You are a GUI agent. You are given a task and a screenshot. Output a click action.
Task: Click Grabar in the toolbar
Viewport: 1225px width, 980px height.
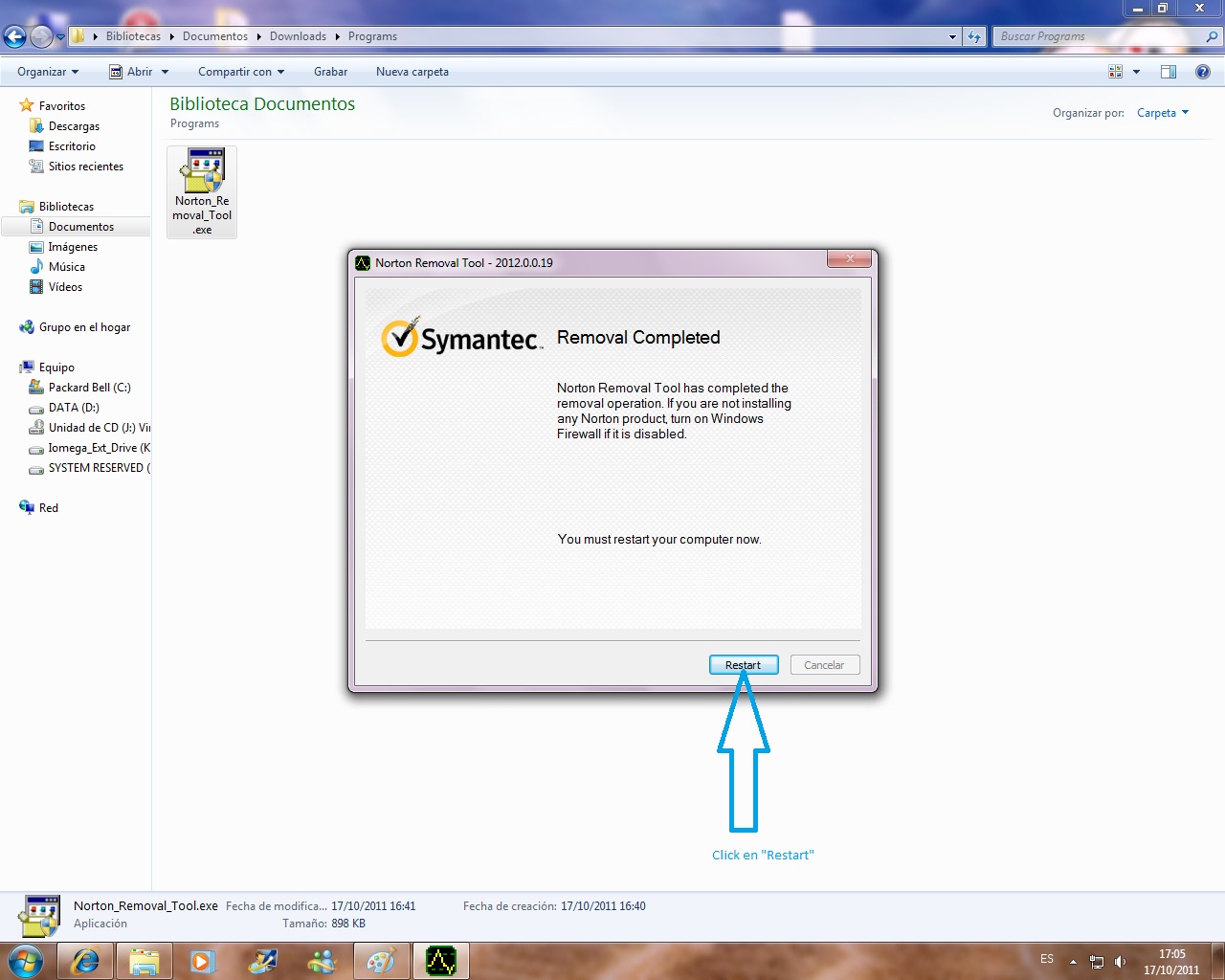click(x=330, y=72)
